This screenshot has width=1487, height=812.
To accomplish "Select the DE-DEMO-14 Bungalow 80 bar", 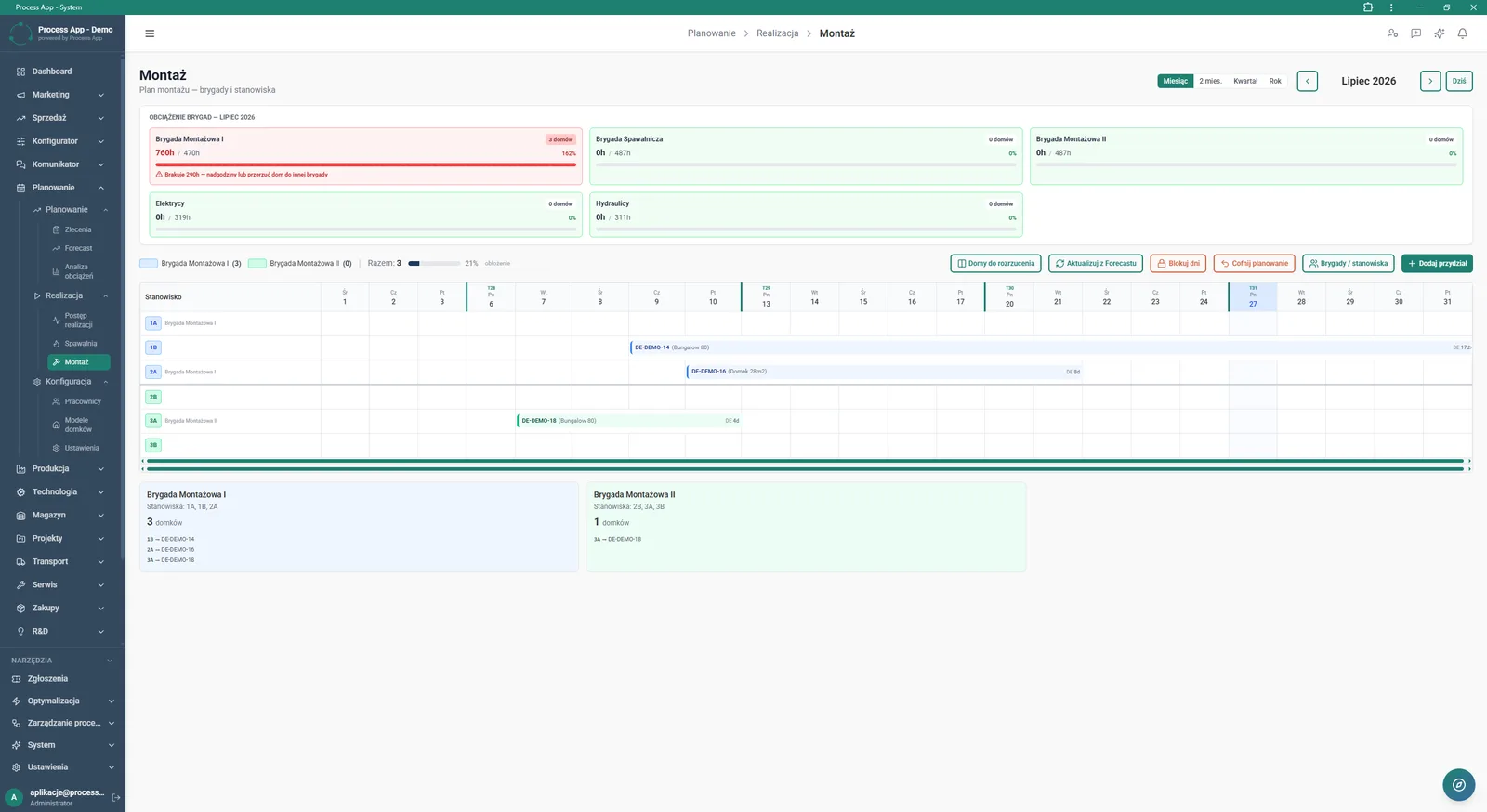I will [1050, 347].
